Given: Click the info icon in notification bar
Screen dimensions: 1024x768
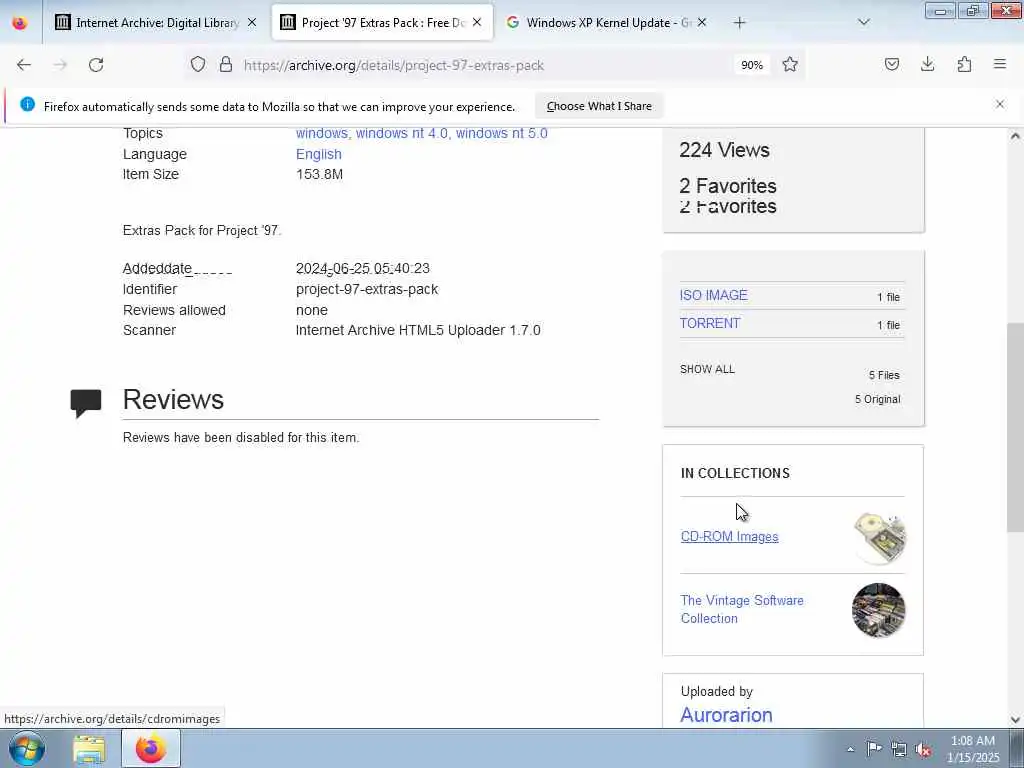Looking at the screenshot, I should tap(27, 104).
